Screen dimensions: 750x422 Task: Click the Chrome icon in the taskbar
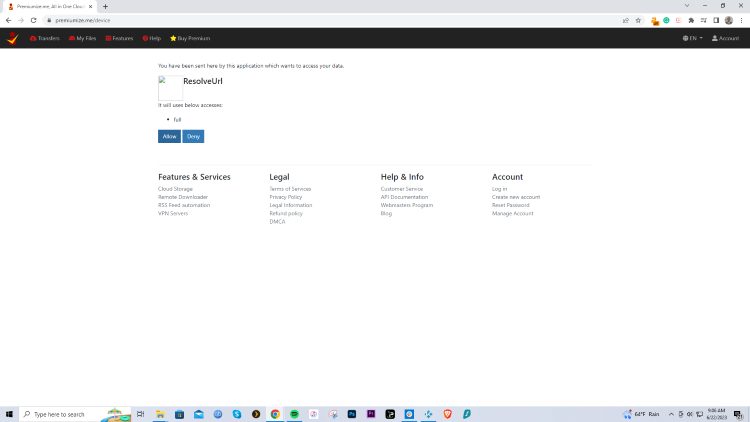coord(275,414)
